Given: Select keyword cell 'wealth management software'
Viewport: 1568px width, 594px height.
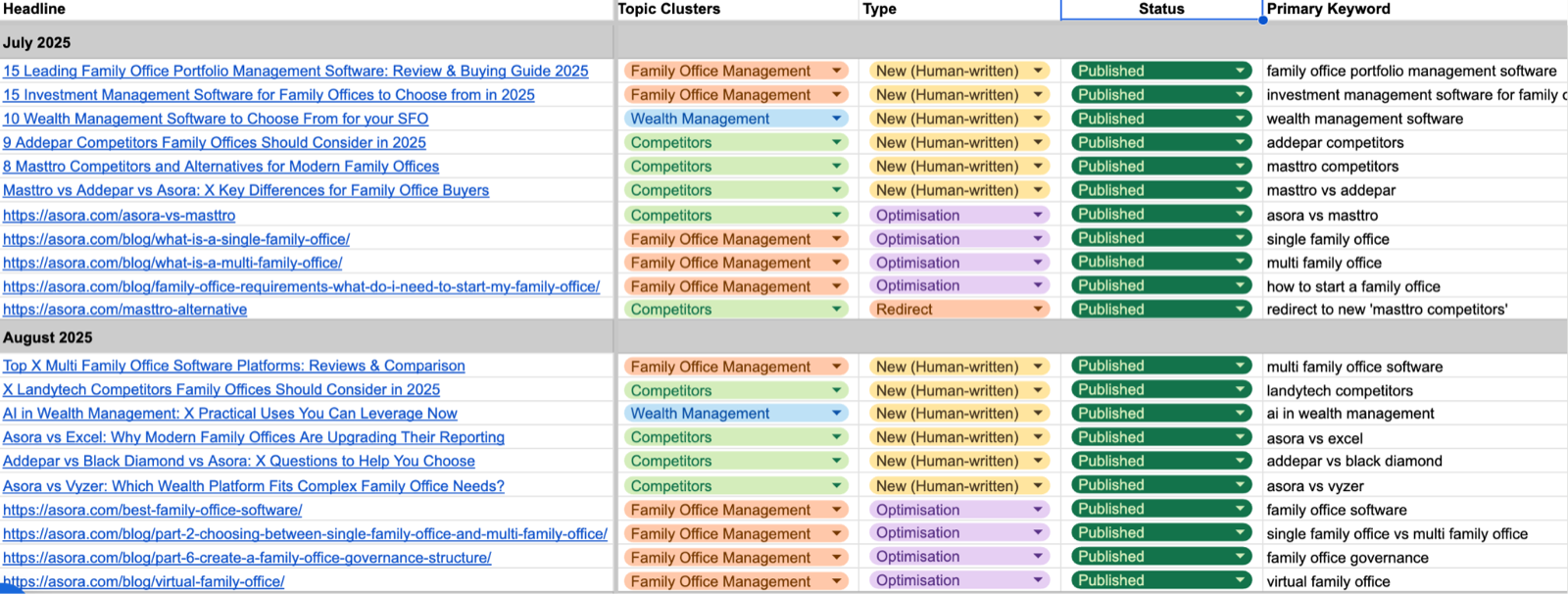Looking at the screenshot, I should tap(1415, 119).
